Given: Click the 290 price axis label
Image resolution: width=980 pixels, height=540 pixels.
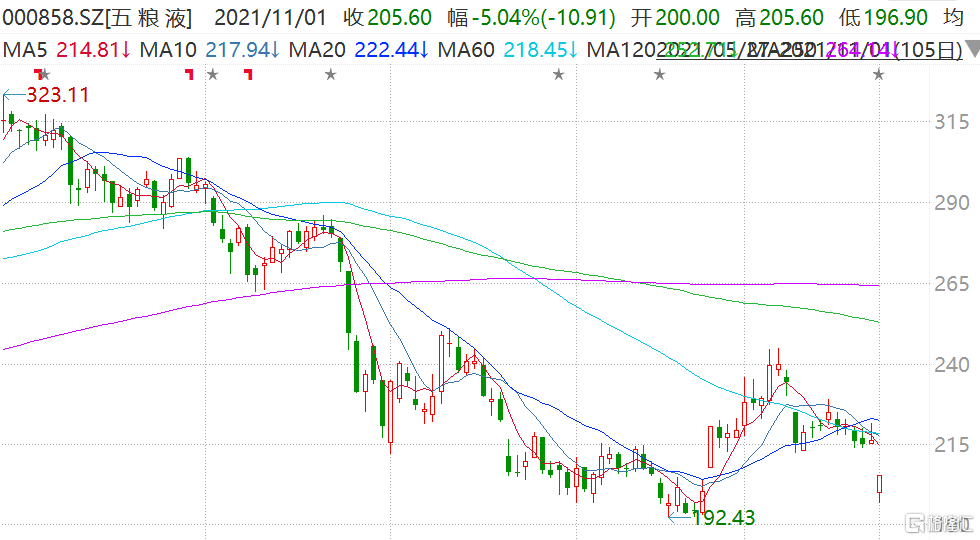Looking at the screenshot, I should coord(952,202).
